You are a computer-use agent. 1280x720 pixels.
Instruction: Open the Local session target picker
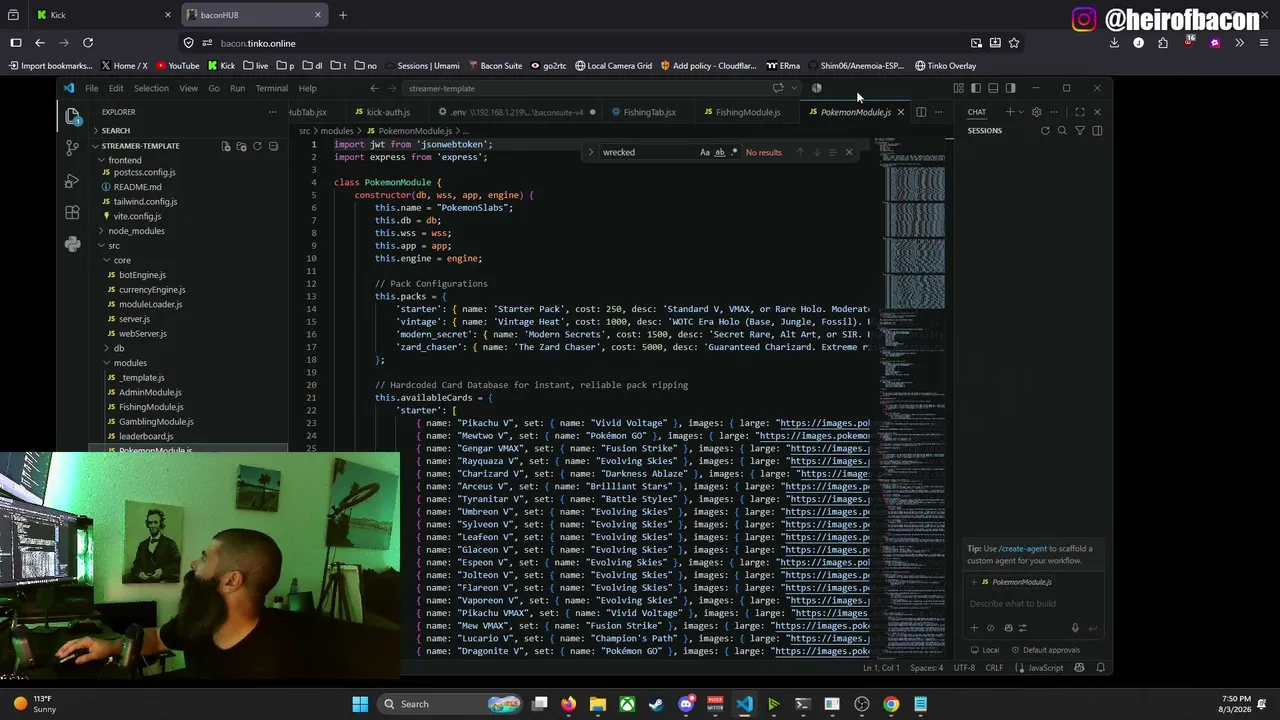[x=985, y=650]
